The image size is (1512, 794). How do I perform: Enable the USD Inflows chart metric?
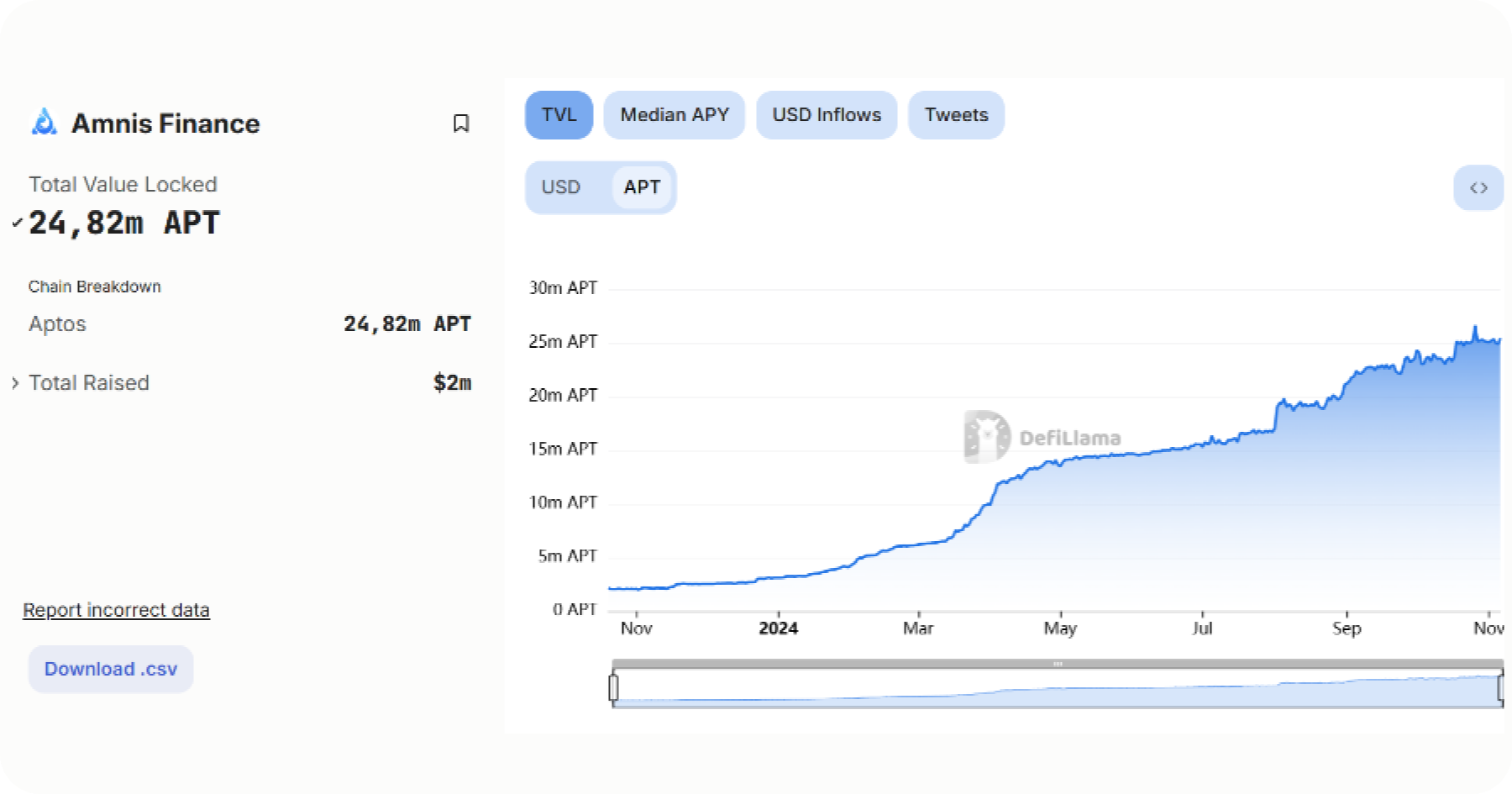[x=827, y=115]
